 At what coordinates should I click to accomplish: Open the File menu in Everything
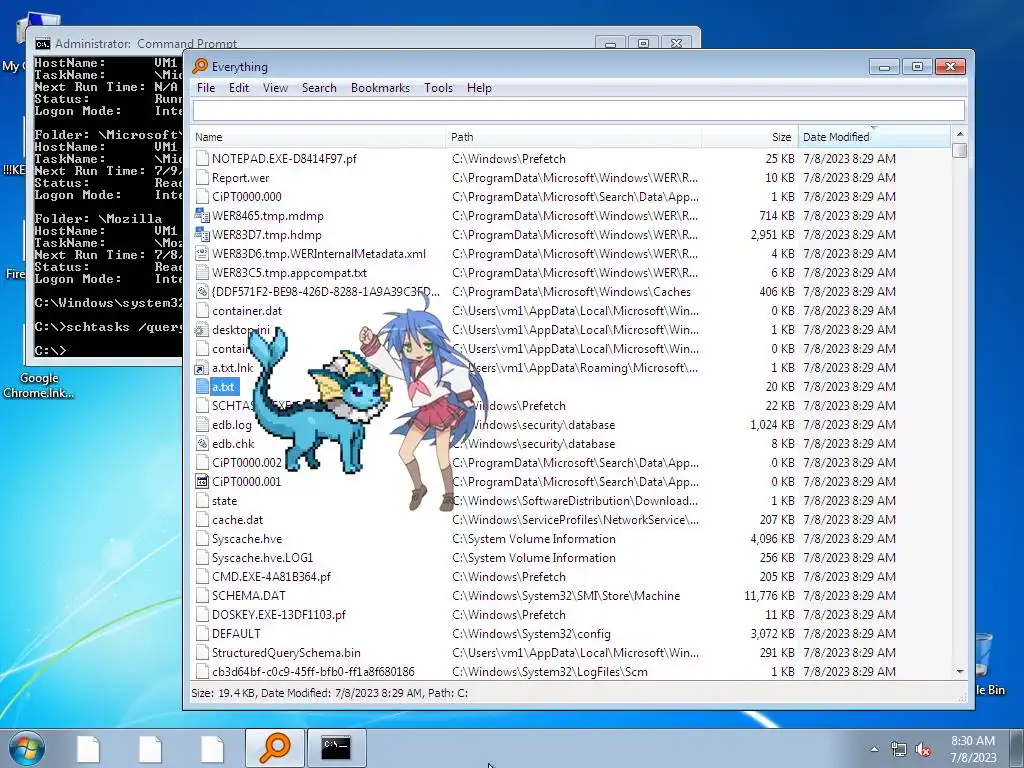tap(206, 88)
